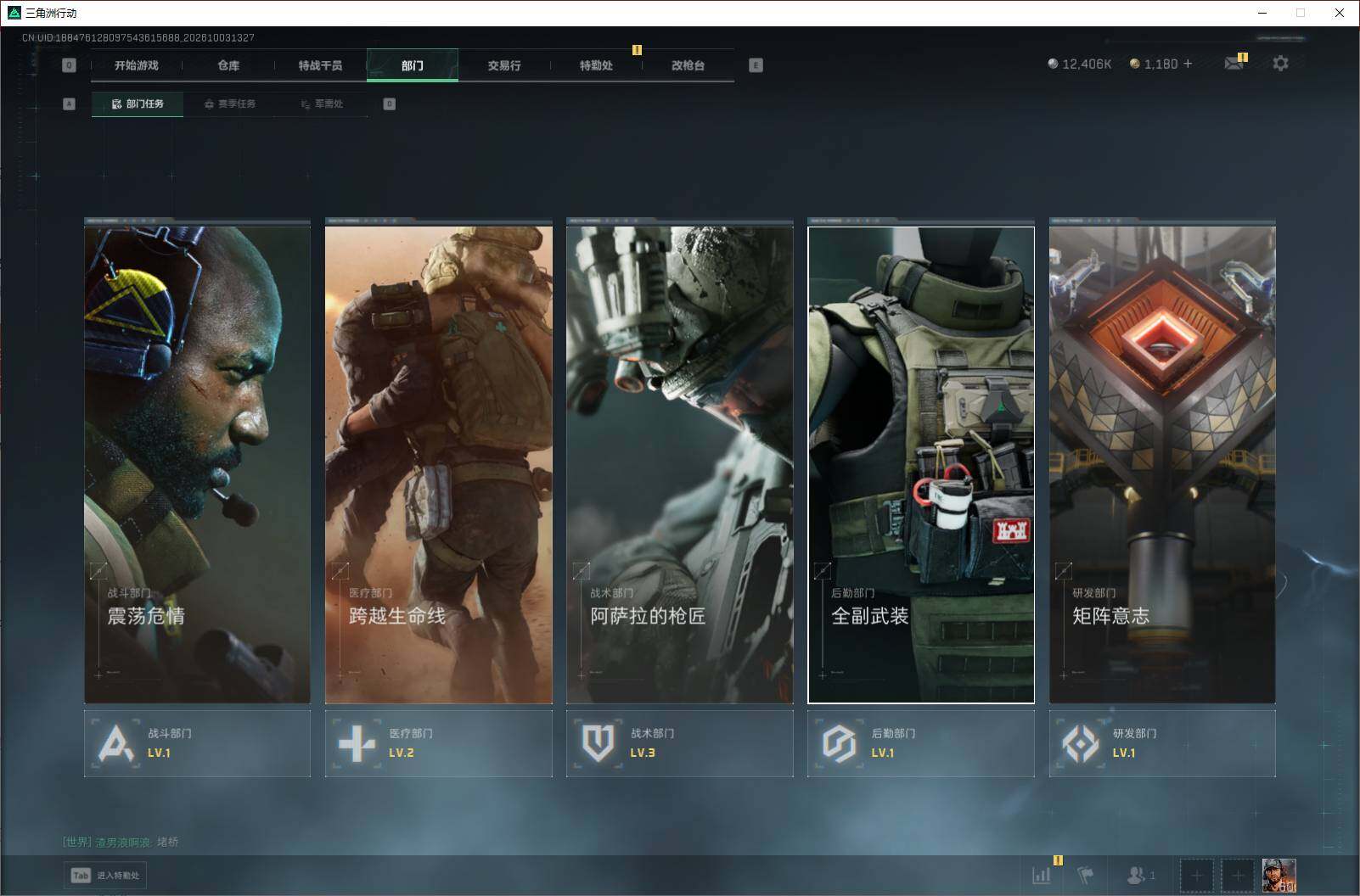Click the Tab 进入特勤处 button
1360x896 pixels.
[x=105, y=876]
